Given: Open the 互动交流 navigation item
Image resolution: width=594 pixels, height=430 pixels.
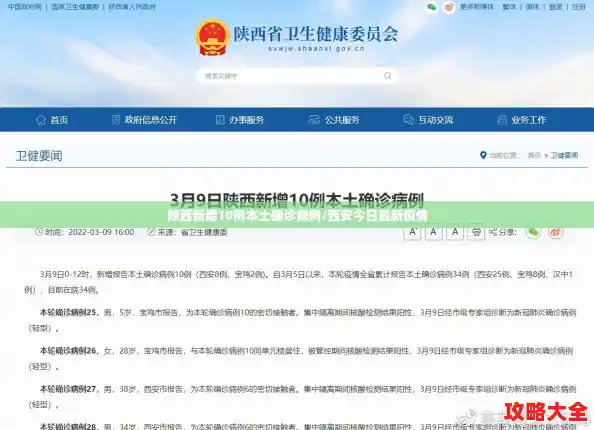Looking at the screenshot, I should 428,120.
